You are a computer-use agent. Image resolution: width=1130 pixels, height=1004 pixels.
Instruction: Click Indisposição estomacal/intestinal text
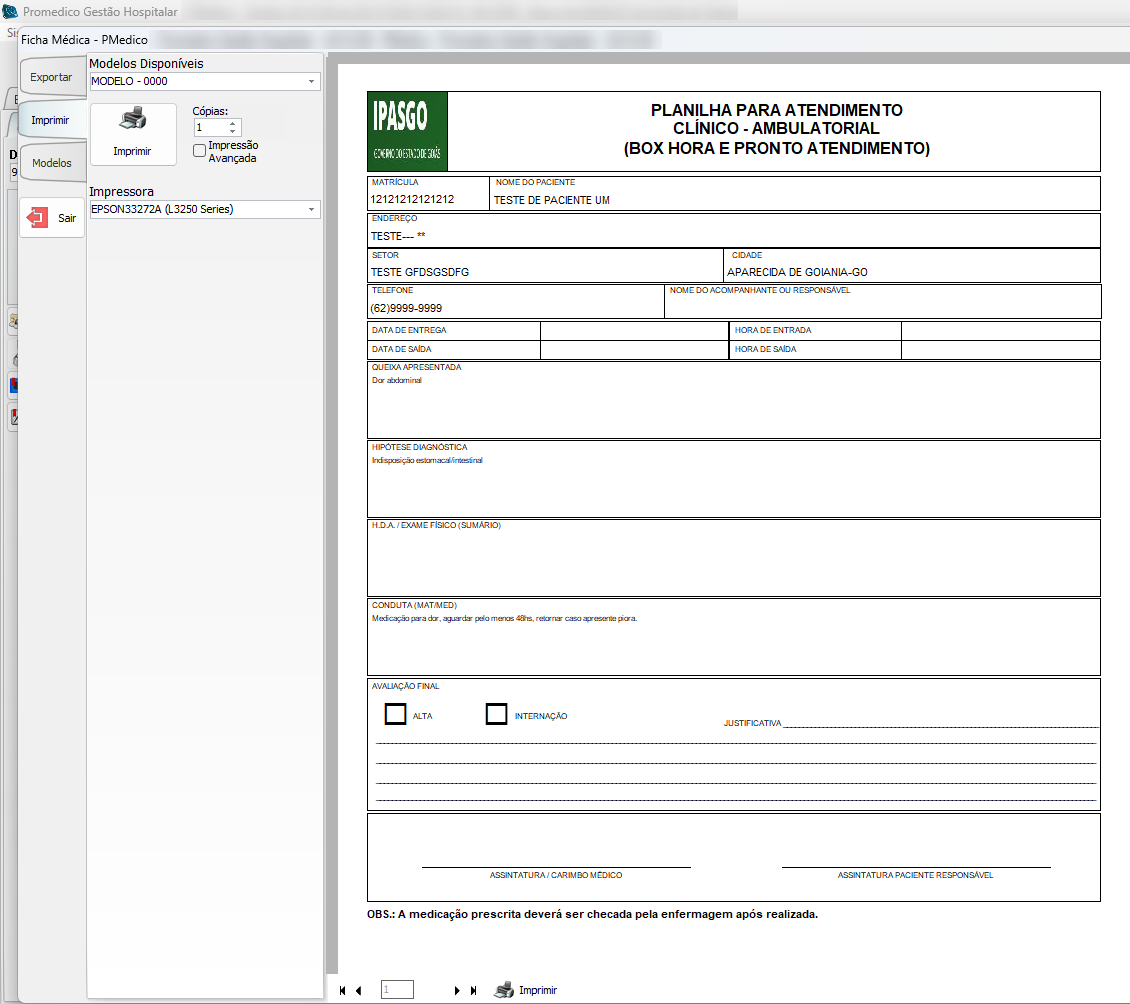coord(427,461)
